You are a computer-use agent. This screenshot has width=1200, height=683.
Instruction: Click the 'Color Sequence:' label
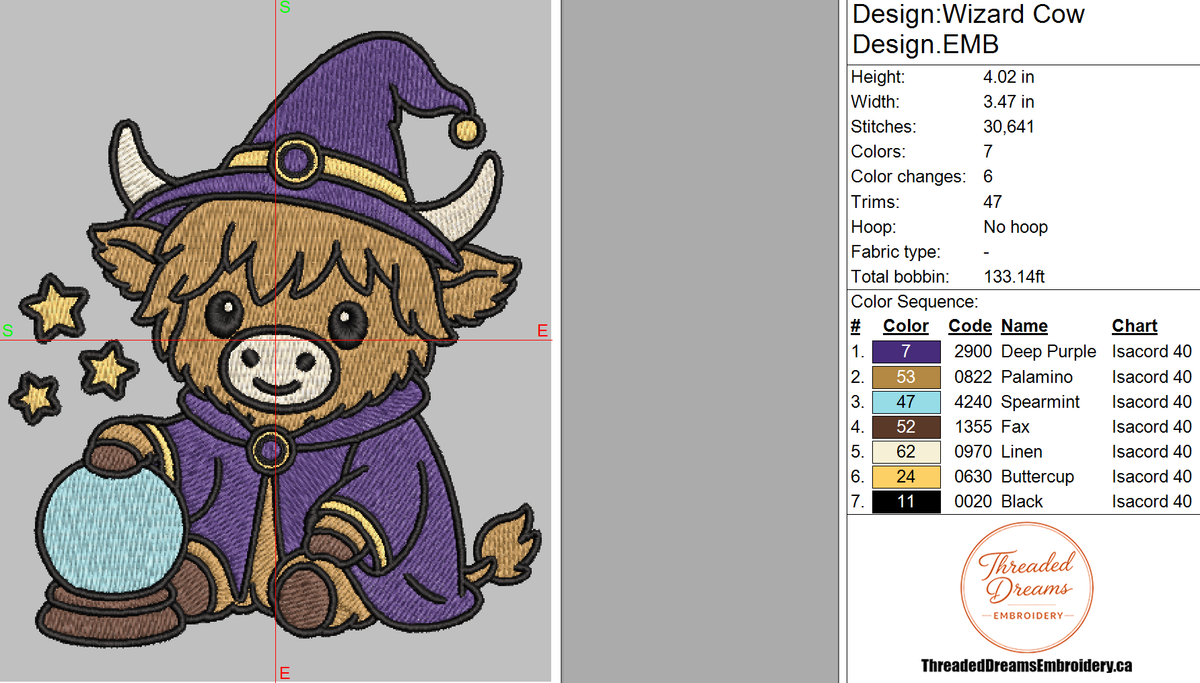[x=914, y=302]
